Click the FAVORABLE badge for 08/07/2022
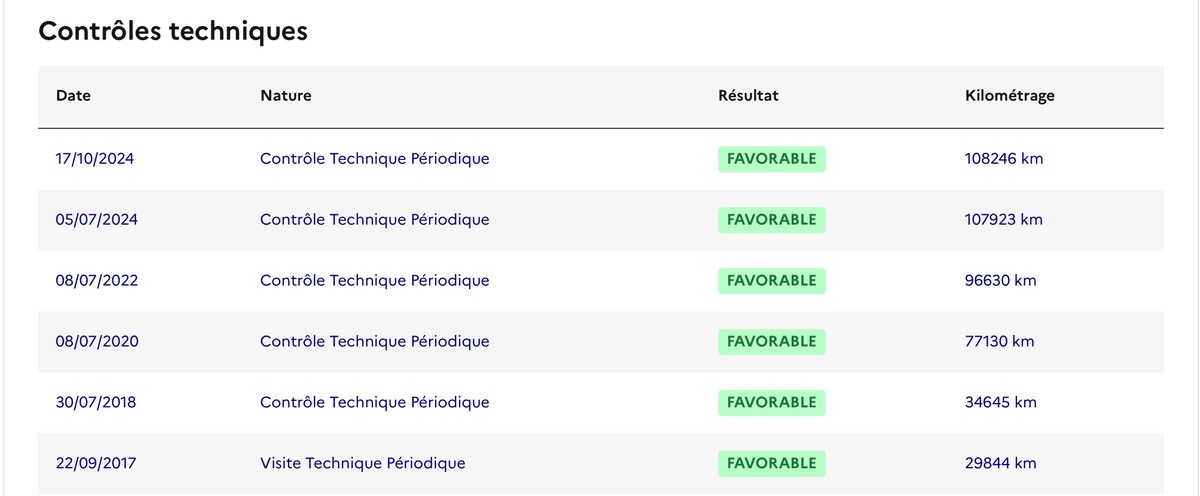1200x496 pixels. point(771,281)
